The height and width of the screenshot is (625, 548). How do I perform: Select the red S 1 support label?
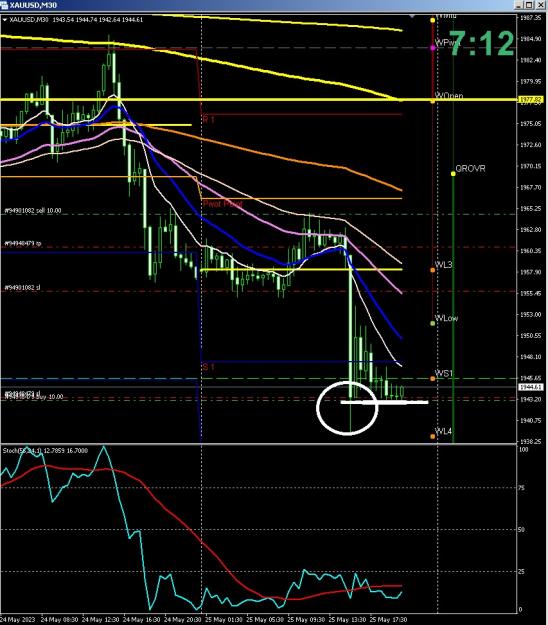(x=208, y=366)
